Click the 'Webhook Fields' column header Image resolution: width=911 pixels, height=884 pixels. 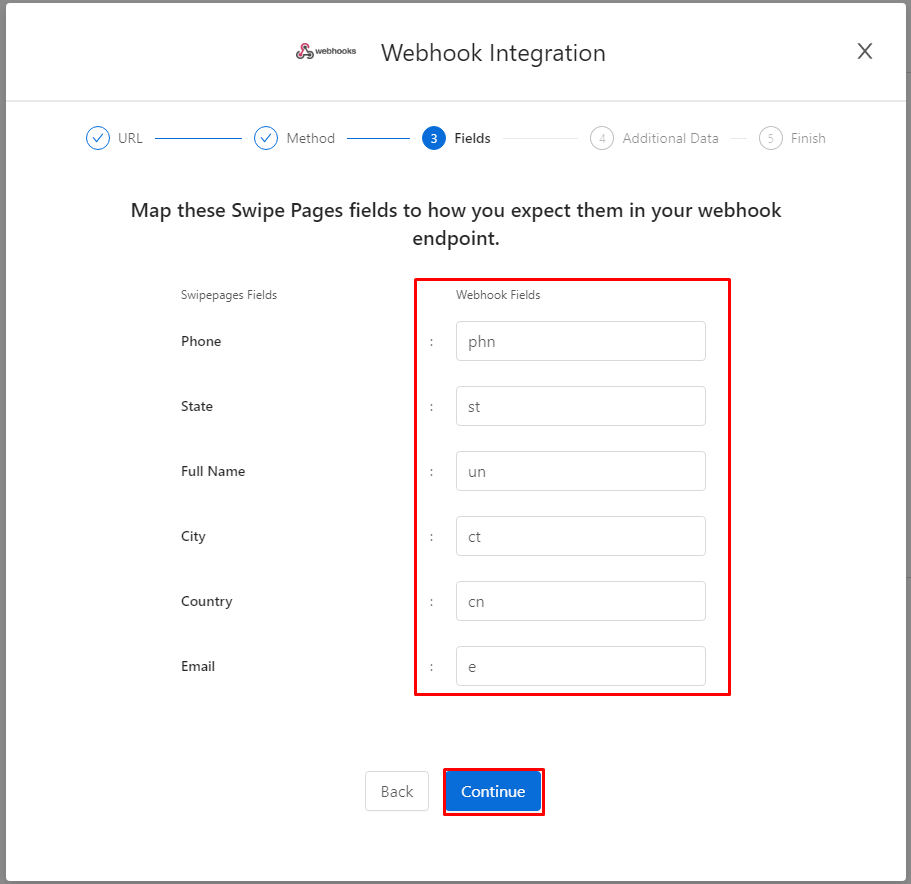point(498,295)
